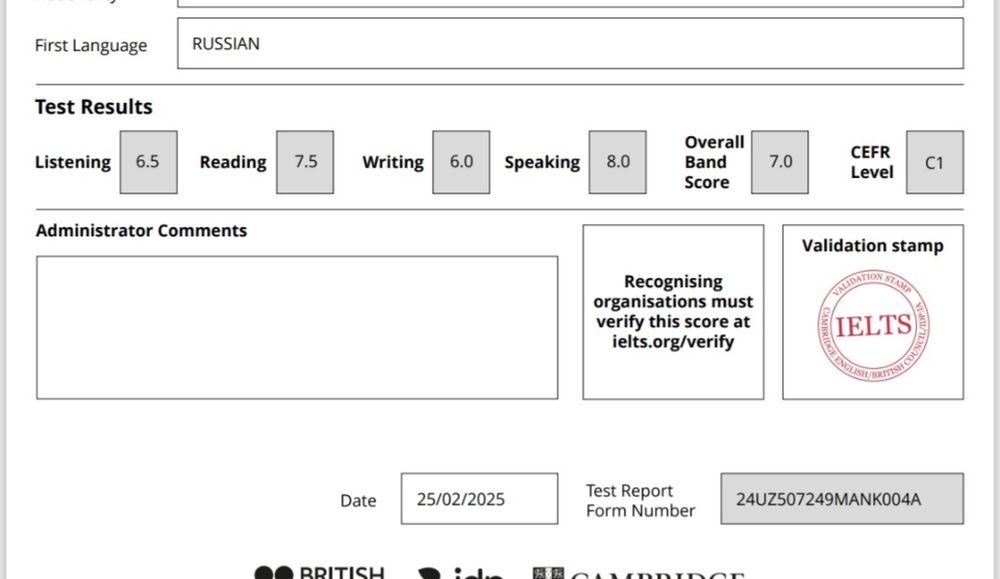Click the Administrator Comments heading
The width and height of the screenshot is (1000, 579).
tap(141, 231)
